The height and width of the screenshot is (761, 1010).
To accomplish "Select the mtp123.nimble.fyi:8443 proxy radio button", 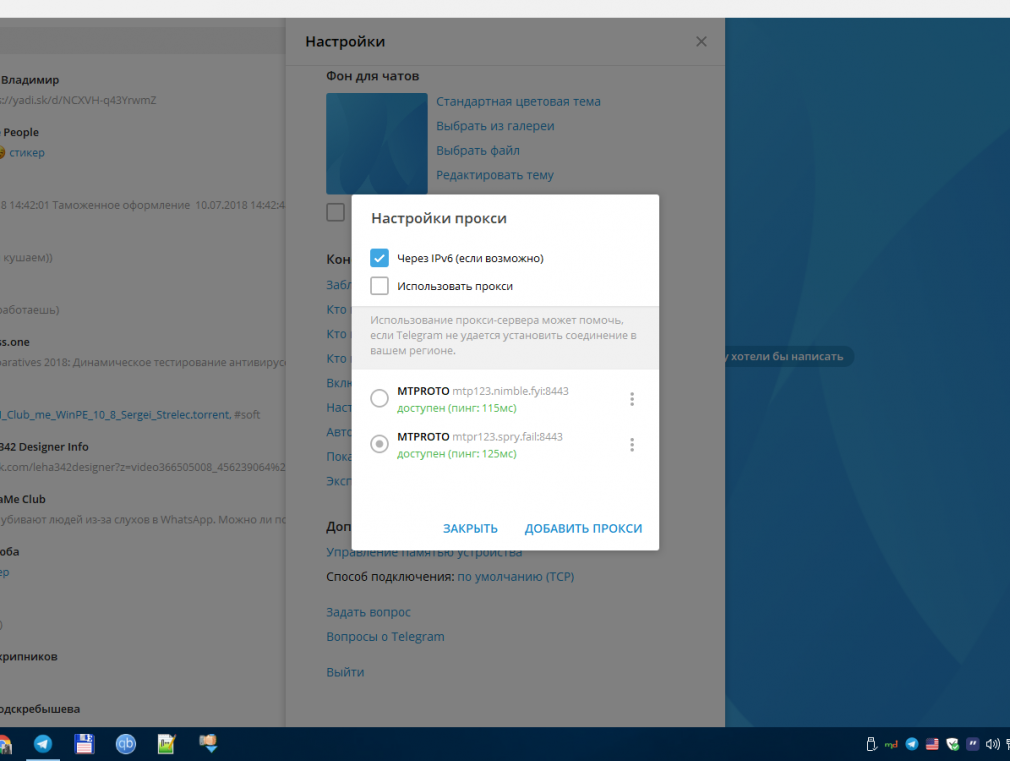I will (379, 398).
